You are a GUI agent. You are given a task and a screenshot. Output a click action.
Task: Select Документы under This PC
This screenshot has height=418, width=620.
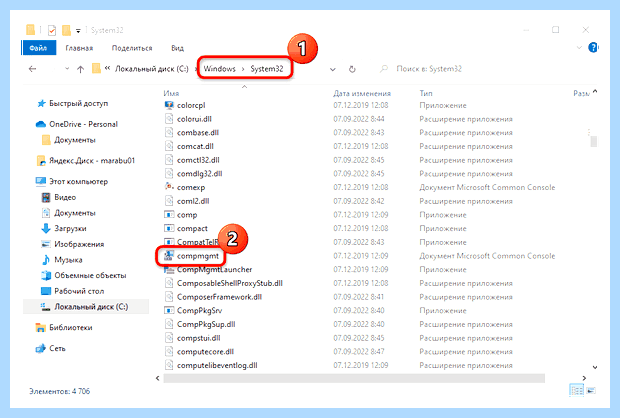point(75,213)
